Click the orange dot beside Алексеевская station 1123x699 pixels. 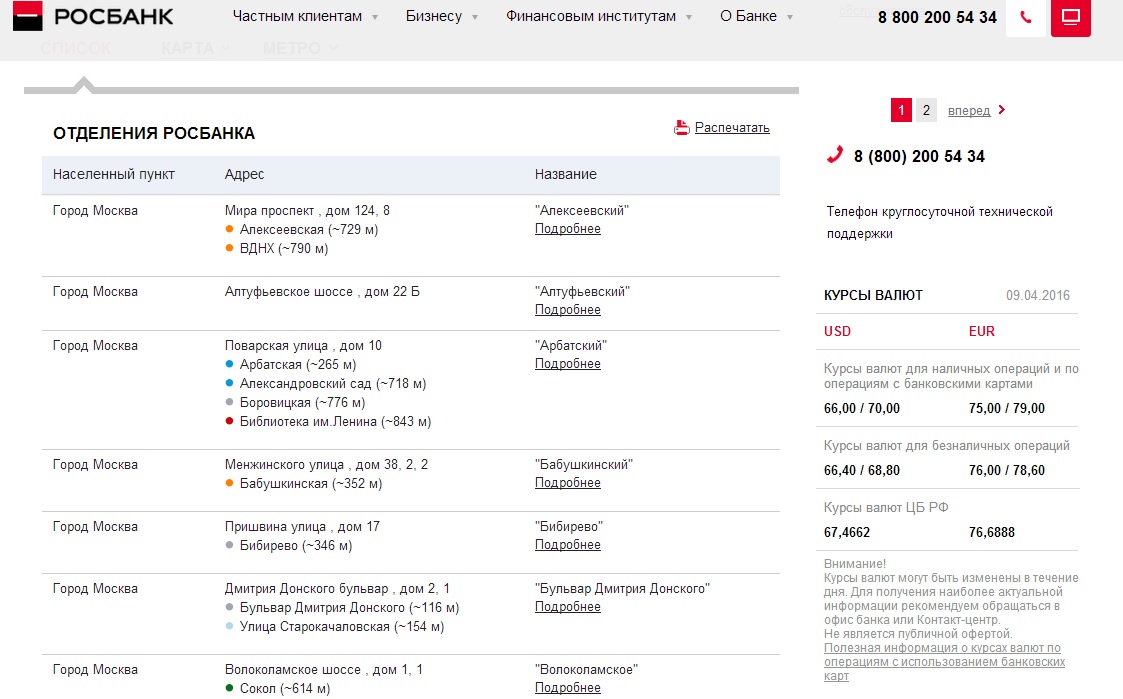tap(230, 230)
